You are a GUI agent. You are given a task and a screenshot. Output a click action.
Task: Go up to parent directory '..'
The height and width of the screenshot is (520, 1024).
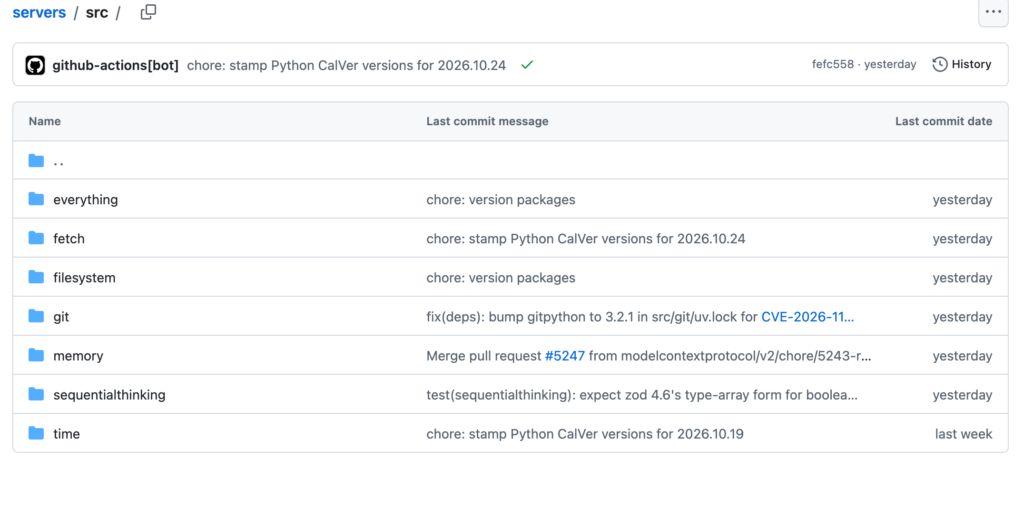(x=58, y=161)
